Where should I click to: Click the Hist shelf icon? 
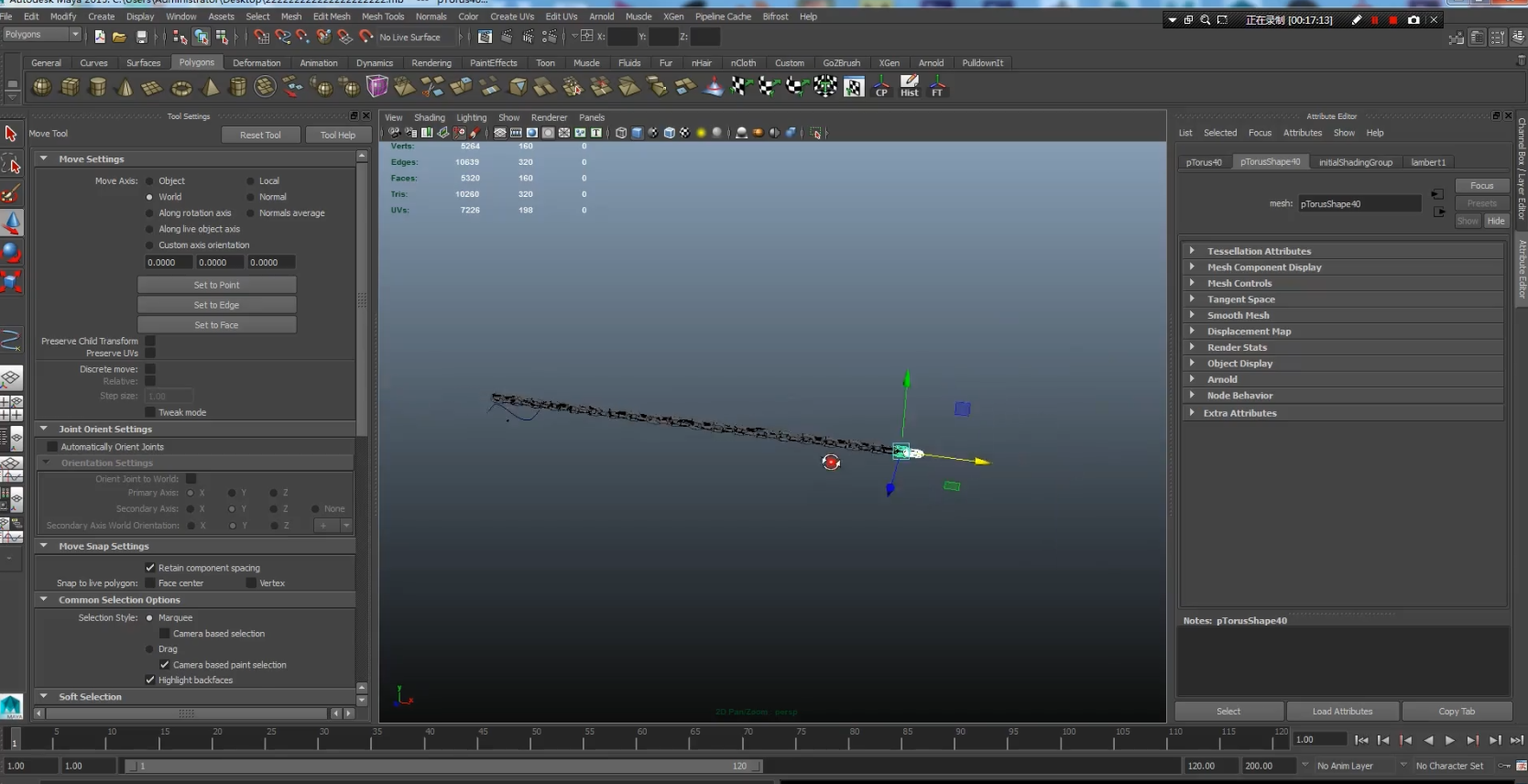point(909,87)
